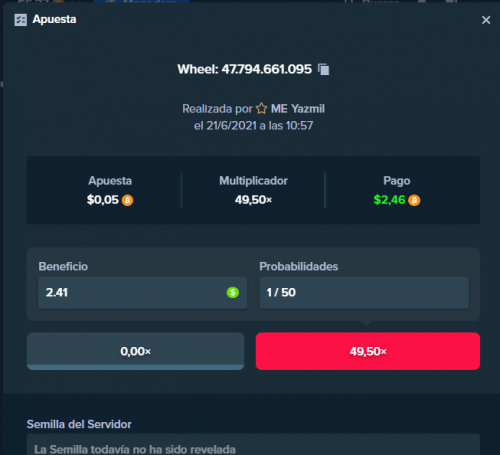Click the 49,50× Multiplicador value
500x455 pixels.
point(253,200)
